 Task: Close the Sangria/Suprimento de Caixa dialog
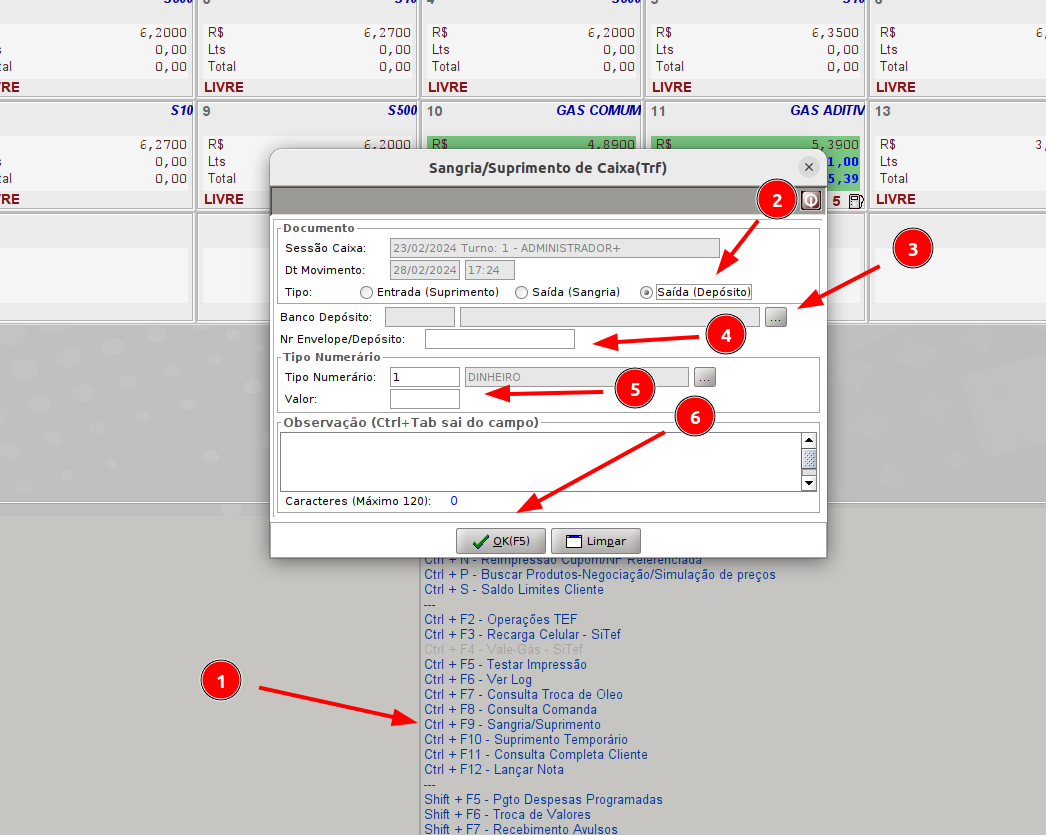(808, 168)
